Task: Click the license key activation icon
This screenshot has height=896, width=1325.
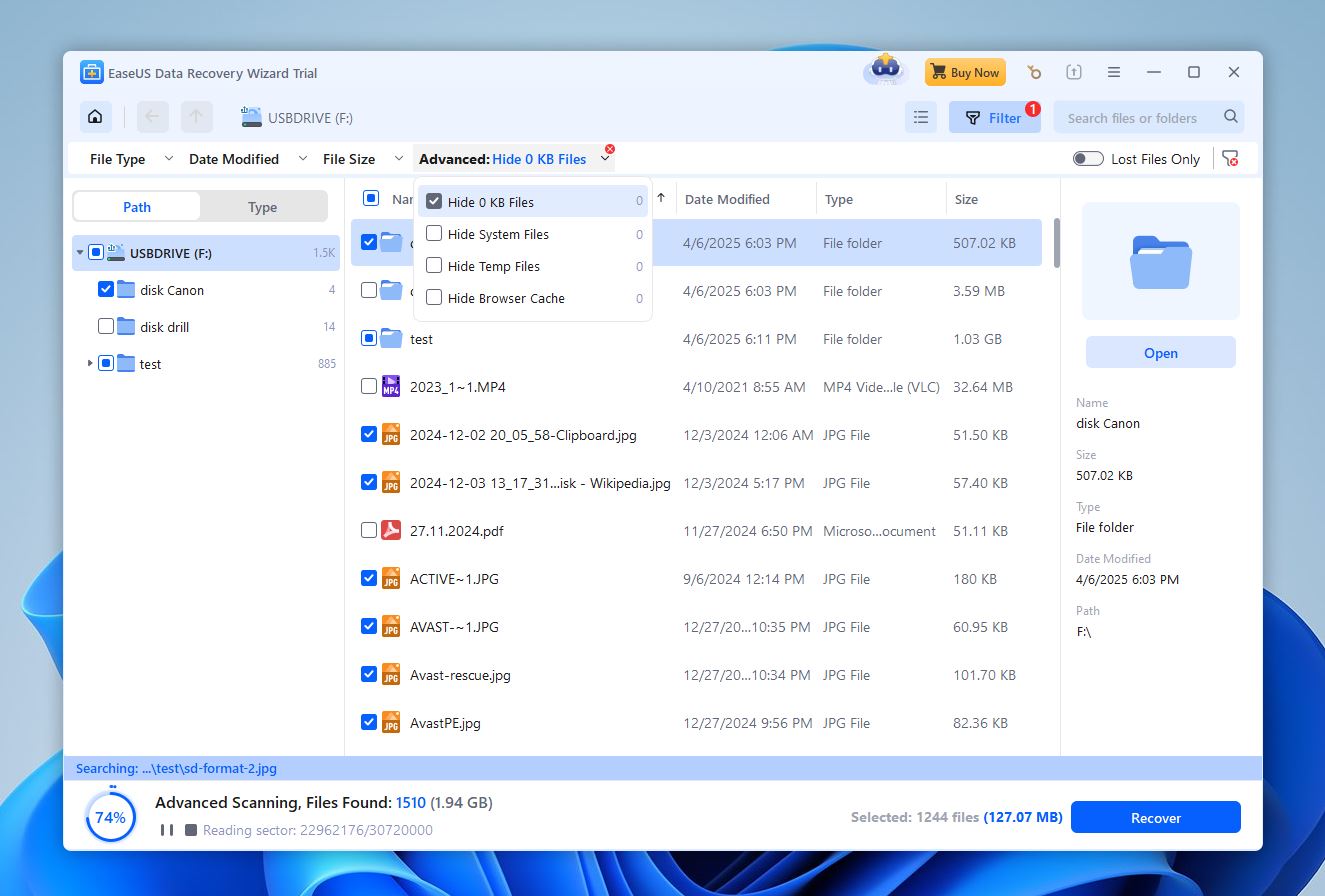Action: click(1034, 72)
